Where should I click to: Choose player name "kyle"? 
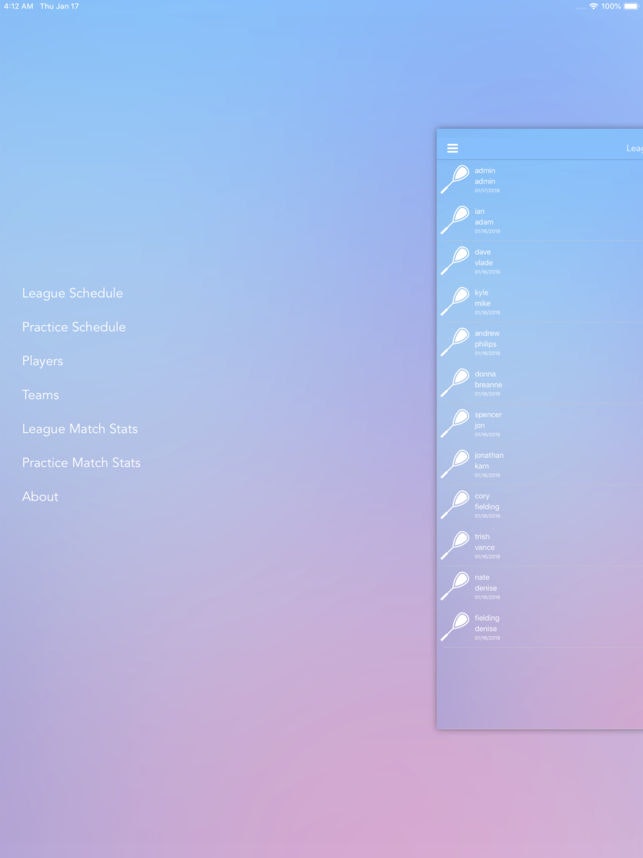pos(482,293)
